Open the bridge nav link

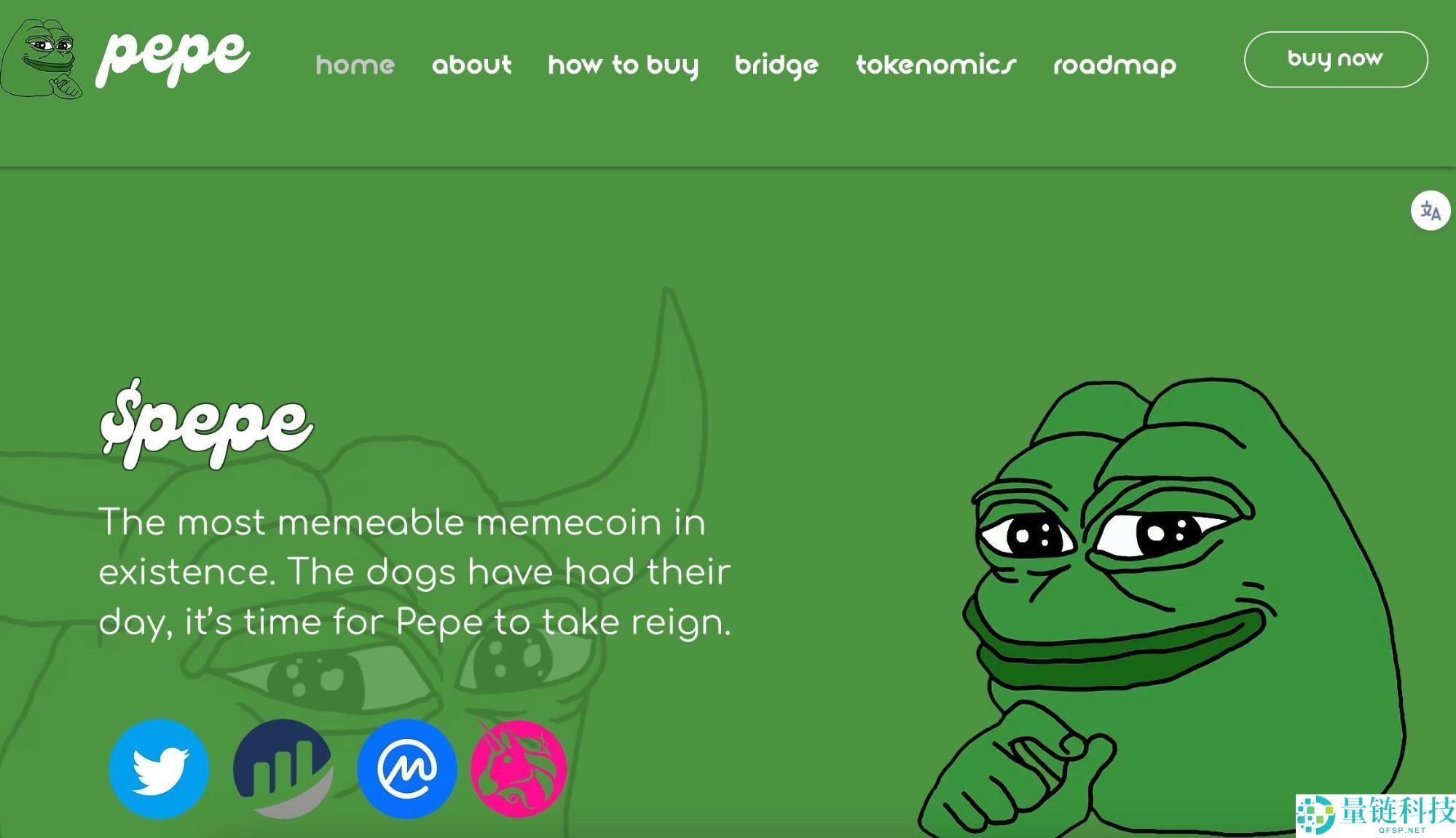pos(776,66)
